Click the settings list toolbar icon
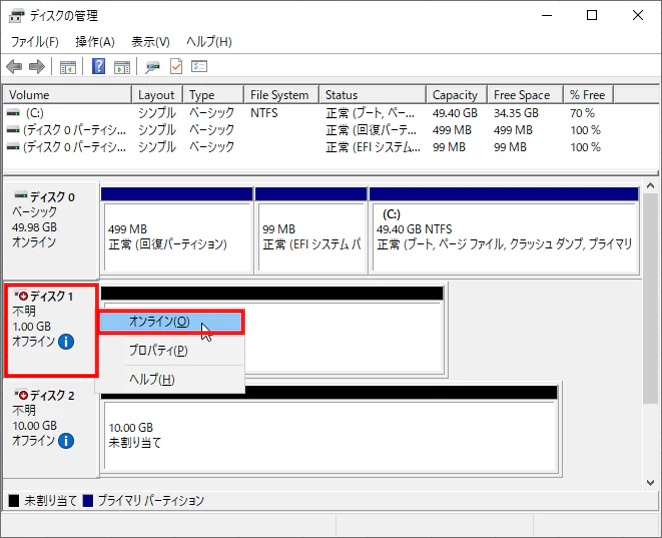 (199, 66)
